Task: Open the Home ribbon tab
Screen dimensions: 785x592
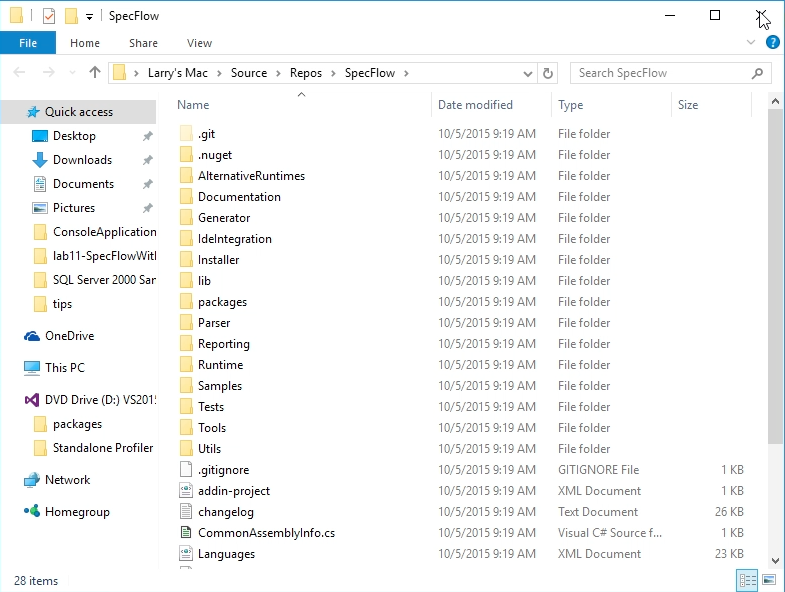Action: [85, 43]
